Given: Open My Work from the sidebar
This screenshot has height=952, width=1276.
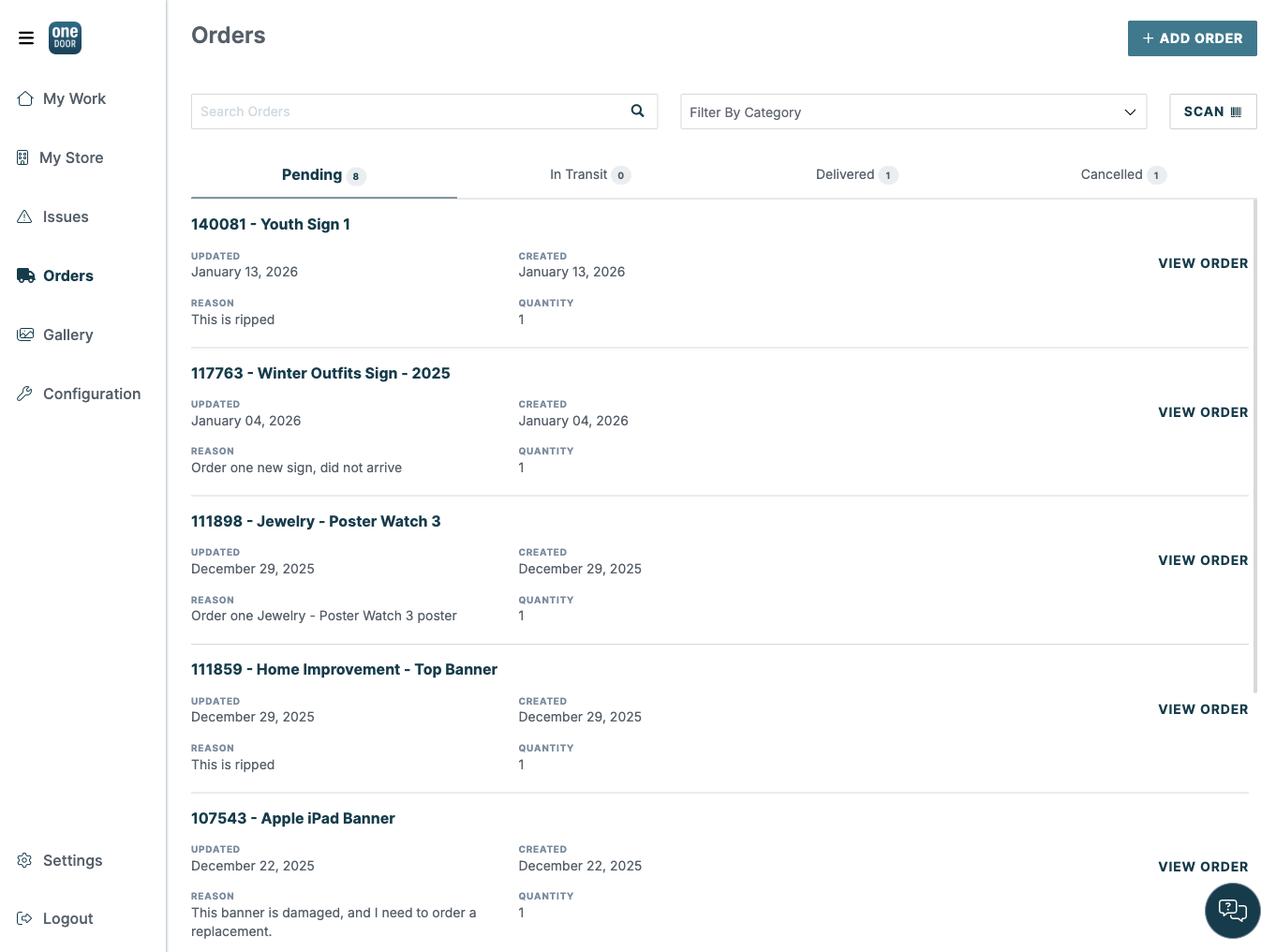Looking at the screenshot, I should tap(74, 99).
